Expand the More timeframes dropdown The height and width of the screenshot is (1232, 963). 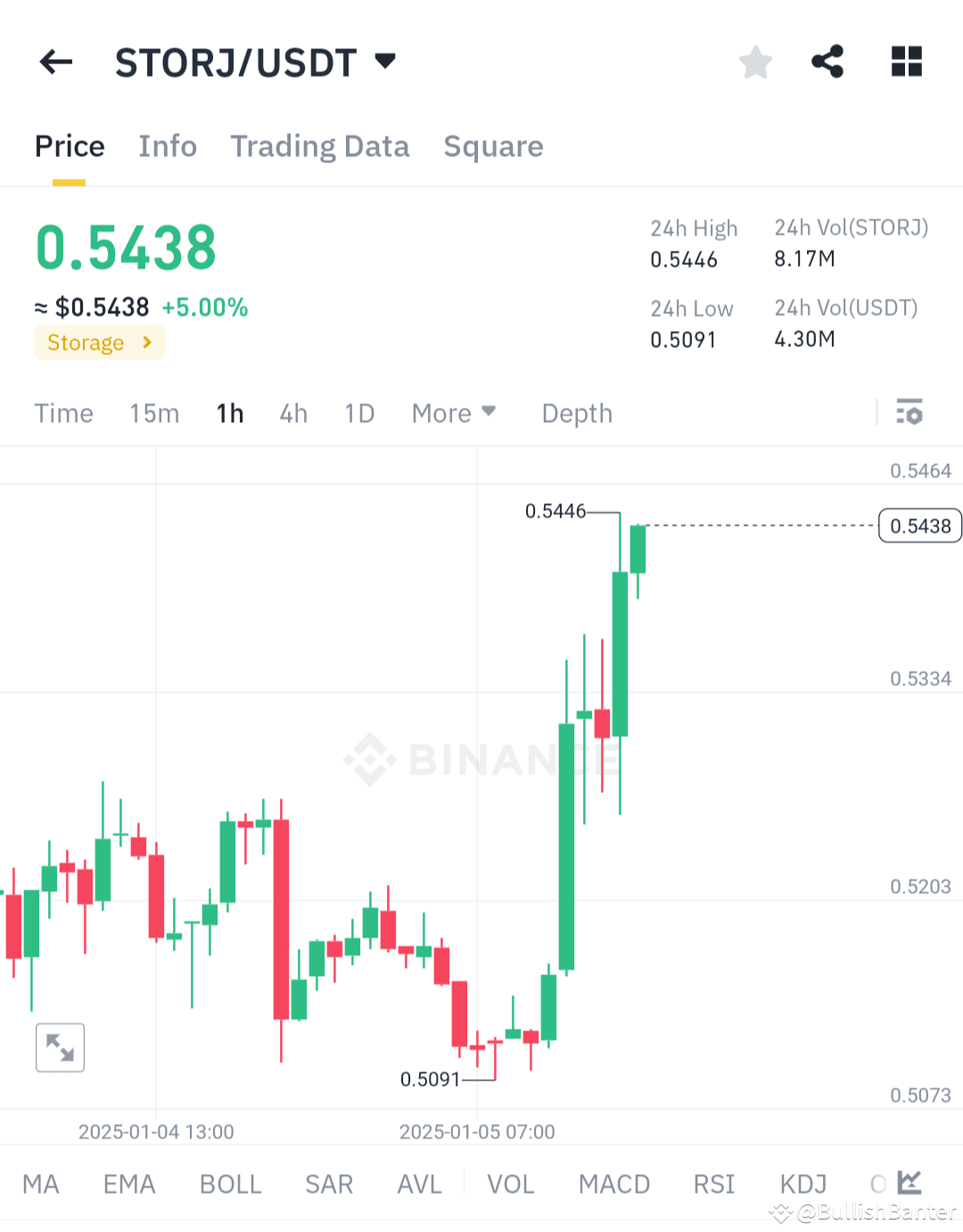pos(453,412)
